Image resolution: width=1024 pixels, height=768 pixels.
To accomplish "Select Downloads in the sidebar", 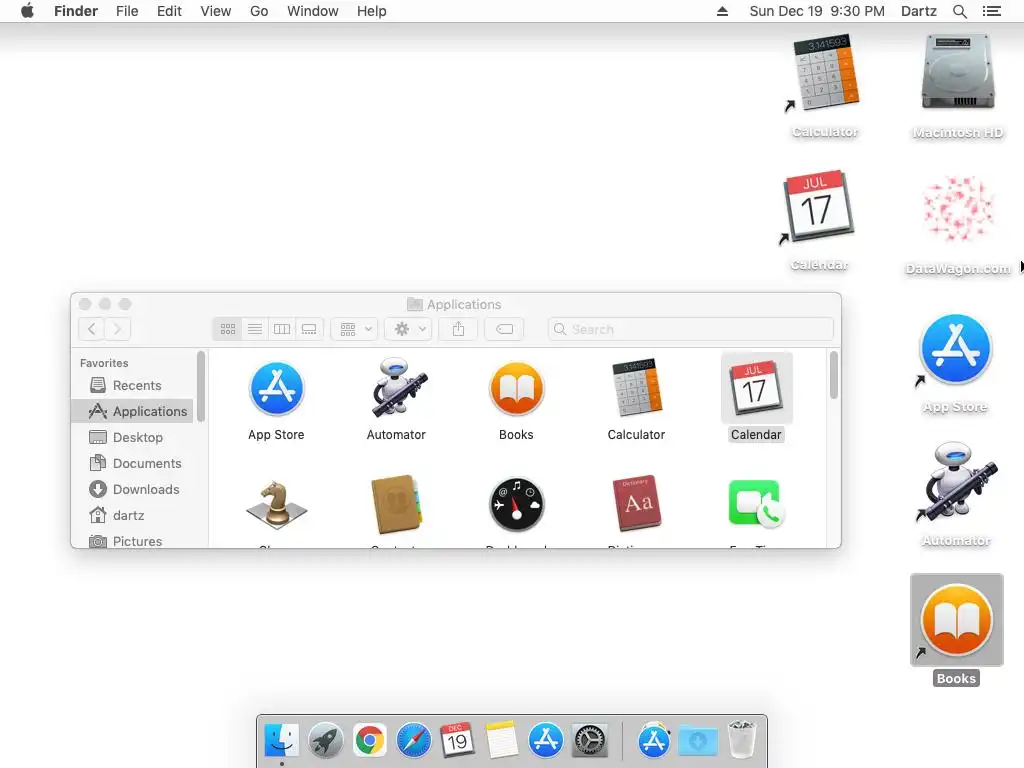I will pyautogui.click(x=134, y=490).
